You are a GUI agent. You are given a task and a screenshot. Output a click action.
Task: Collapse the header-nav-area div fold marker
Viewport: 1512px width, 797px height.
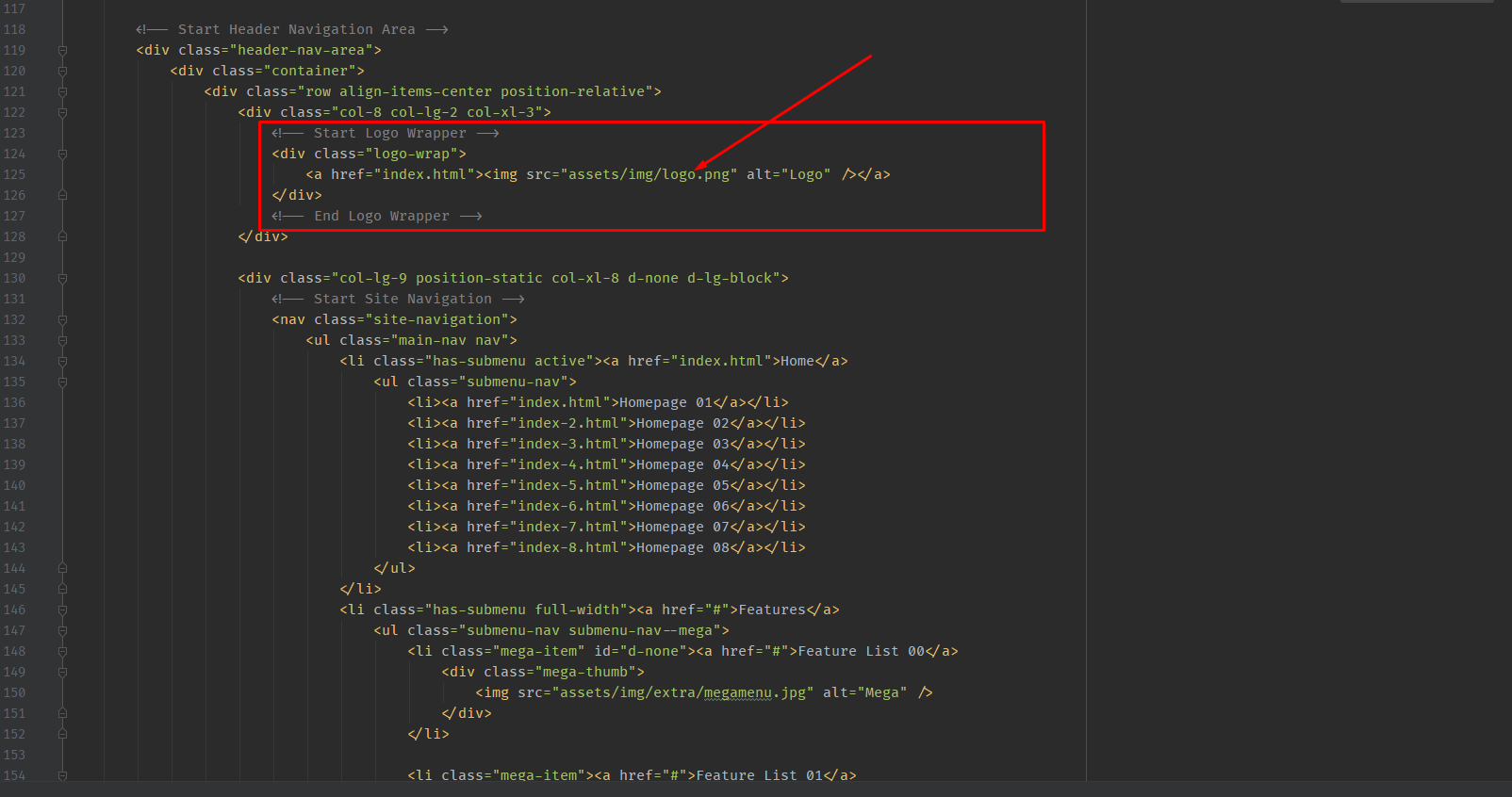62,50
